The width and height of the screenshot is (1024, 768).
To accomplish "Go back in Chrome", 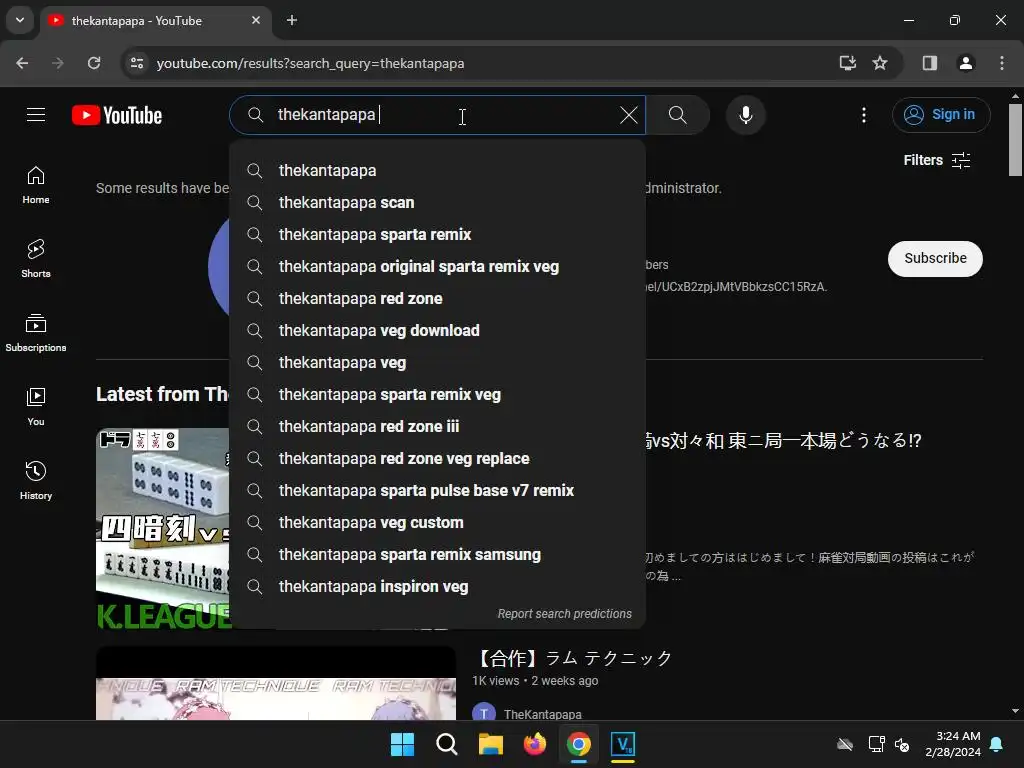I will (22, 63).
